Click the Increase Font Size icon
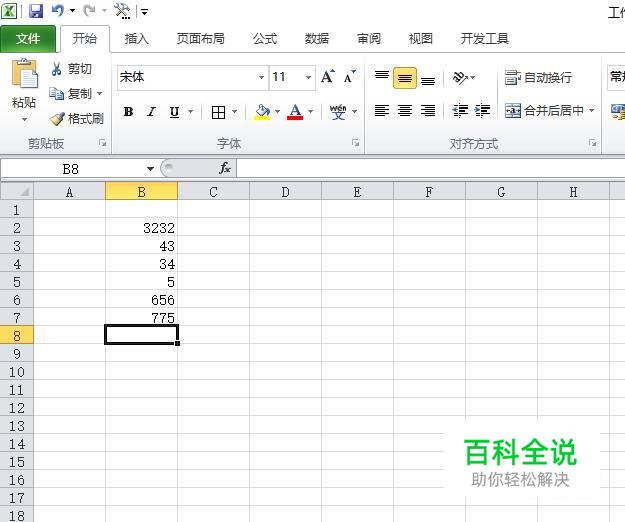This screenshot has height=522, width=625. point(328,77)
